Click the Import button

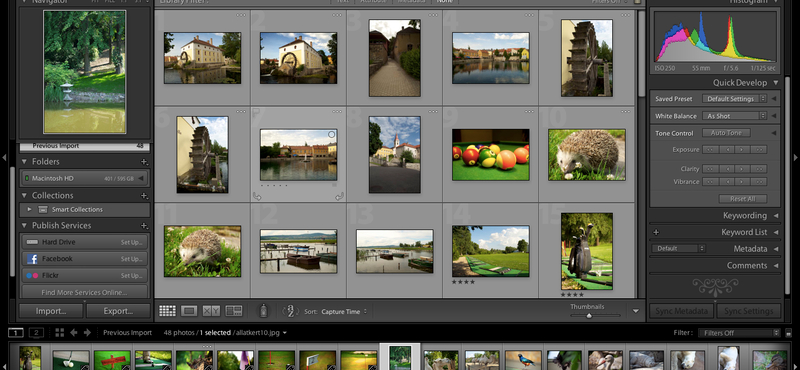(51, 311)
